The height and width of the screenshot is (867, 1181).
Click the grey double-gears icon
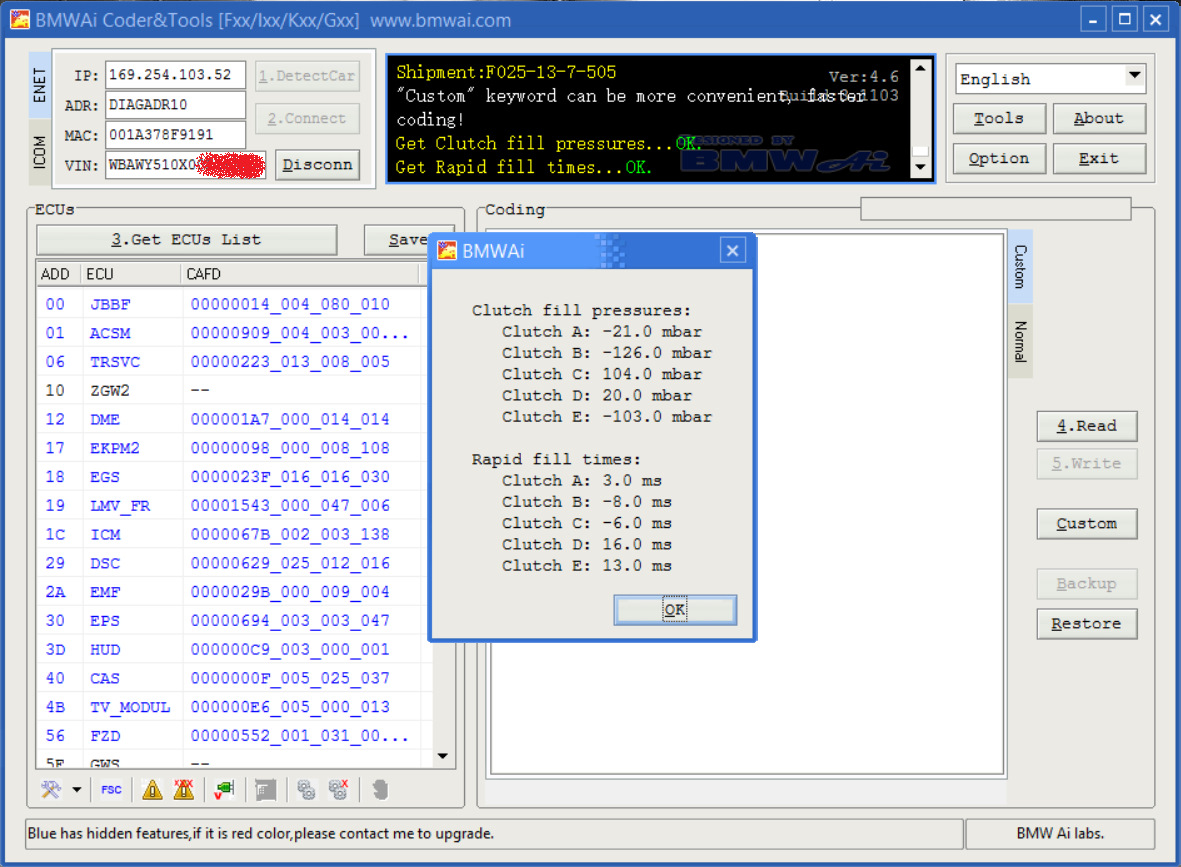(306, 789)
